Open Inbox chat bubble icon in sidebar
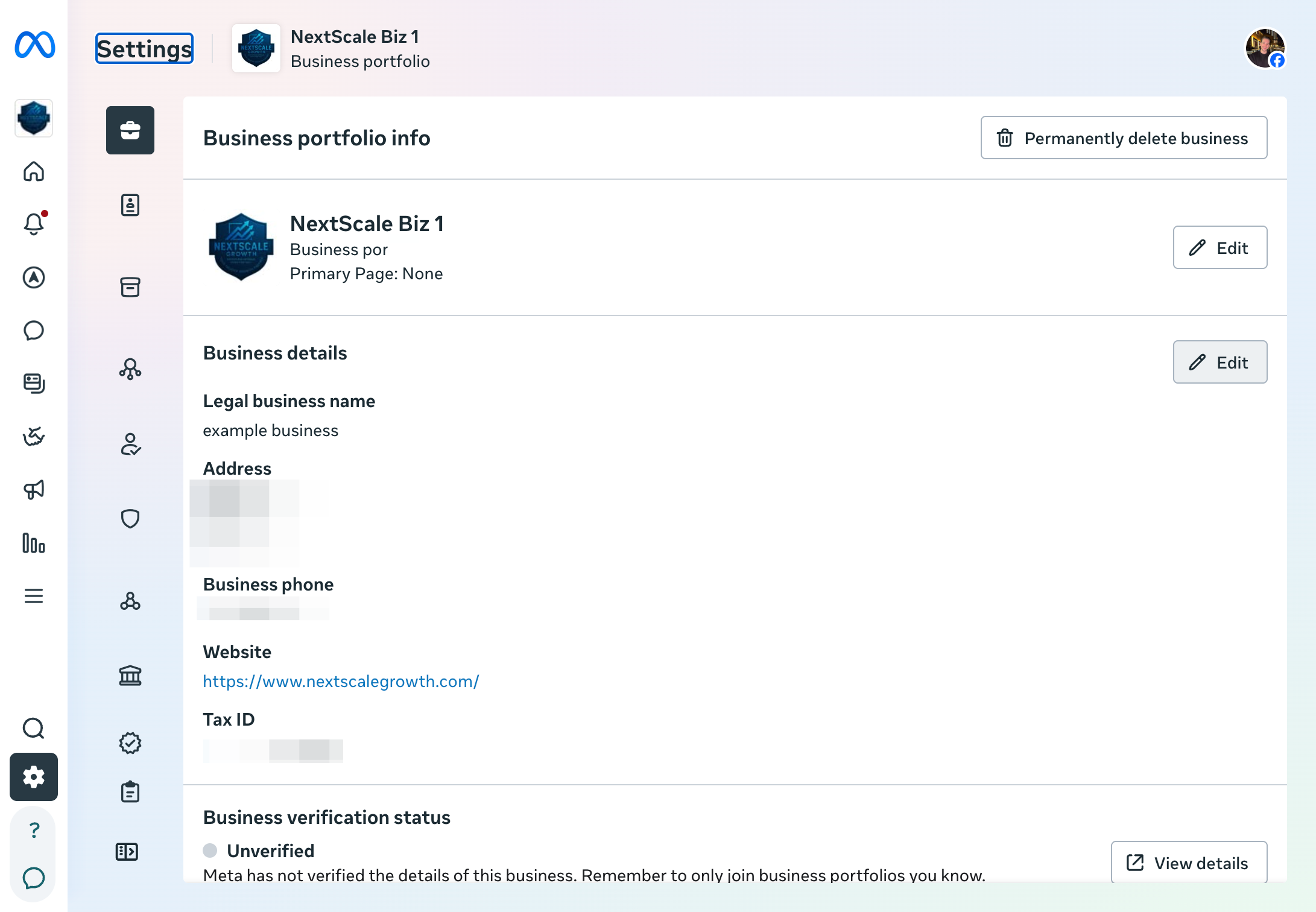Screen dimensions: 1316x912 tap(34, 331)
